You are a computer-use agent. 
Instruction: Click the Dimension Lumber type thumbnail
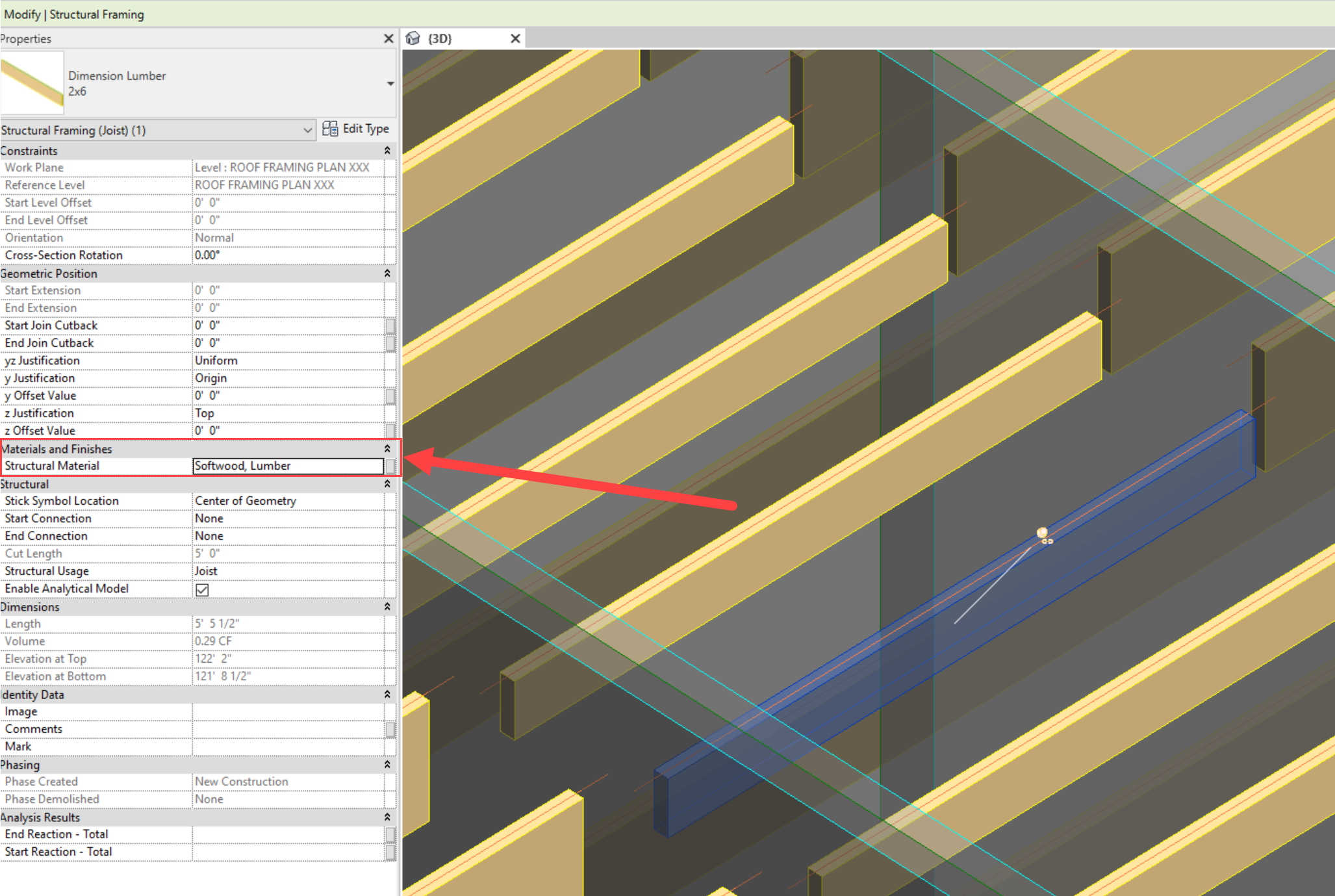[32, 83]
